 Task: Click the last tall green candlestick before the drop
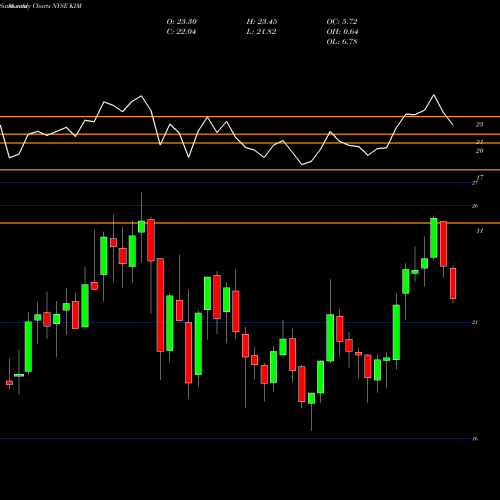pyautogui.click(x=434, y=238)
